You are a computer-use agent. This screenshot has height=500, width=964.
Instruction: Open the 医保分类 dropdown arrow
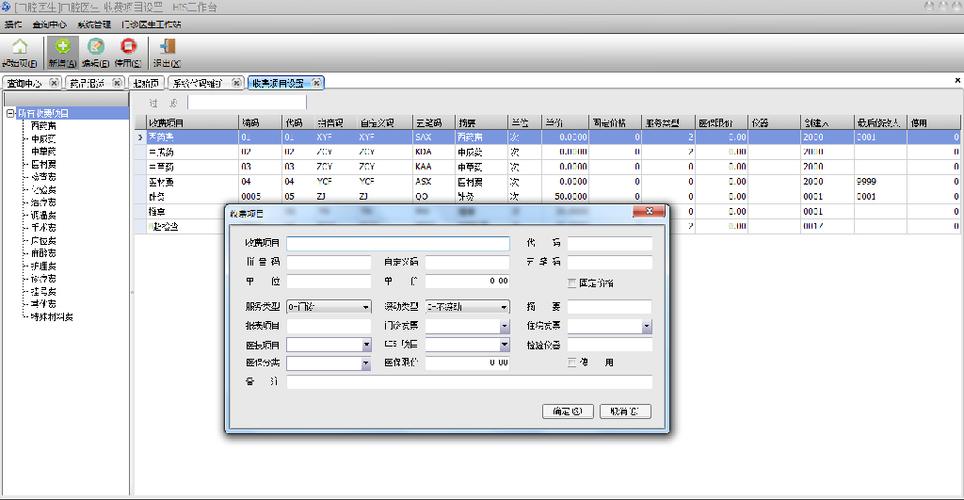tap(366, 363)
